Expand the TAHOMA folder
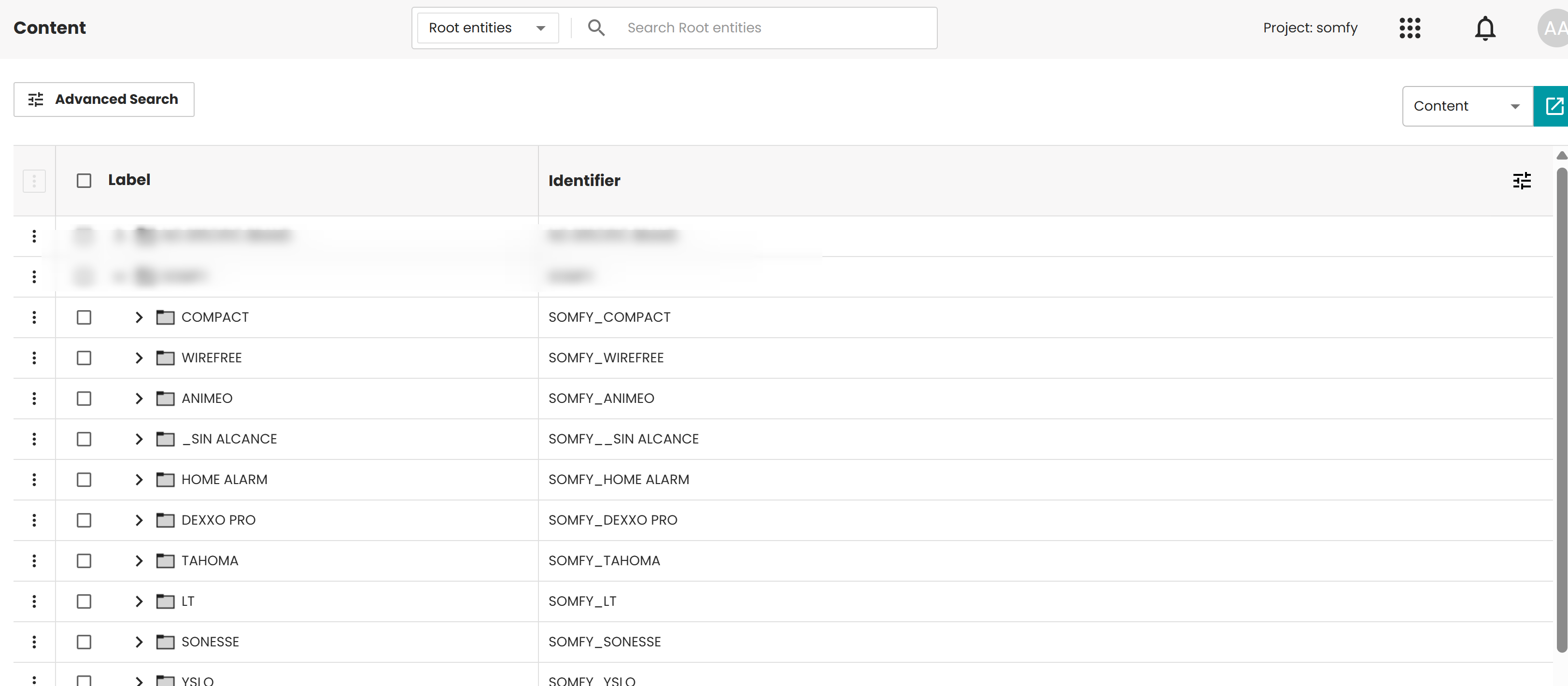This screenshot has height=686, width=1568. [x=139, y=560]
